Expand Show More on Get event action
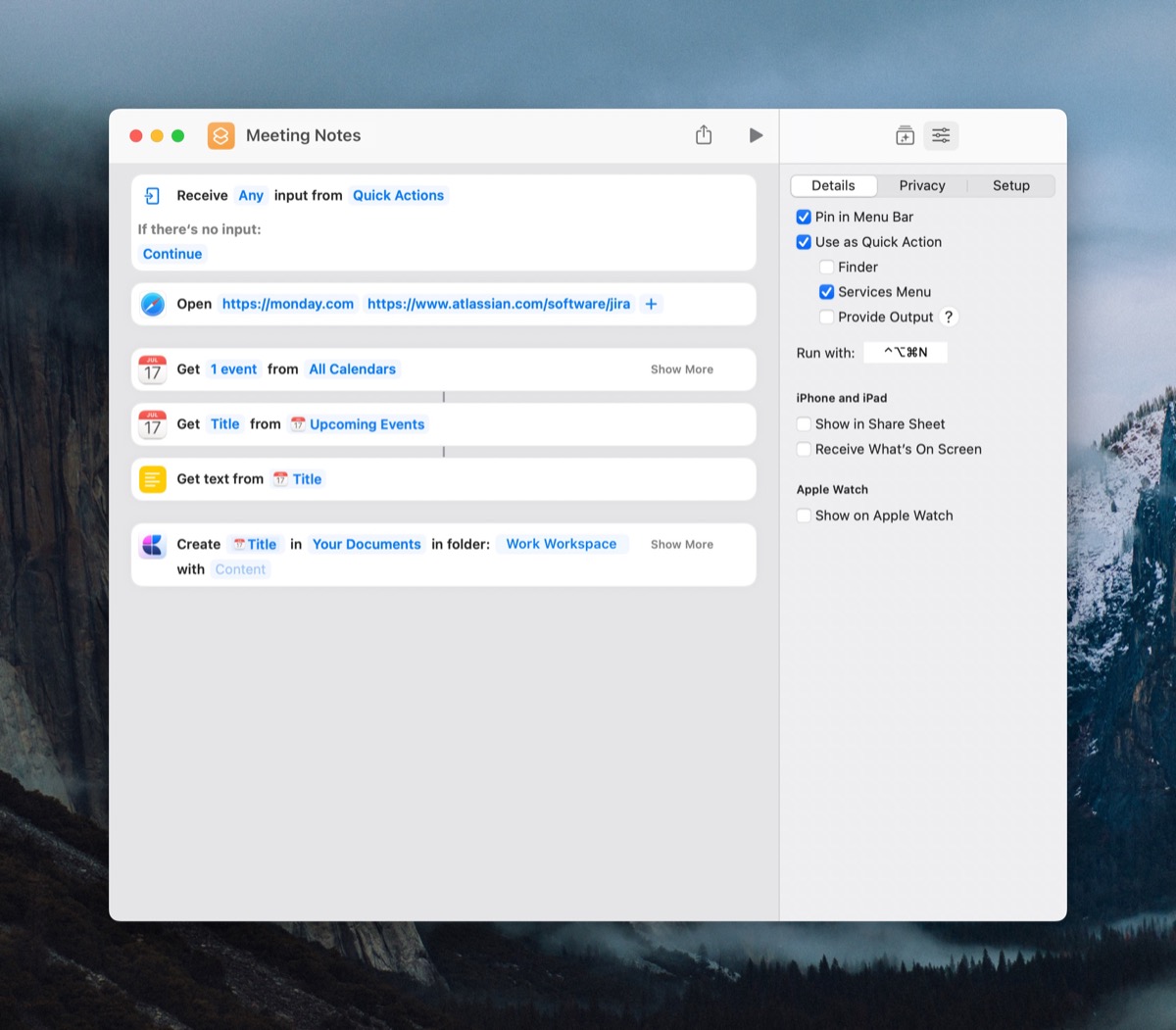The image size is (1176, 1030). [x=682, y=369]
